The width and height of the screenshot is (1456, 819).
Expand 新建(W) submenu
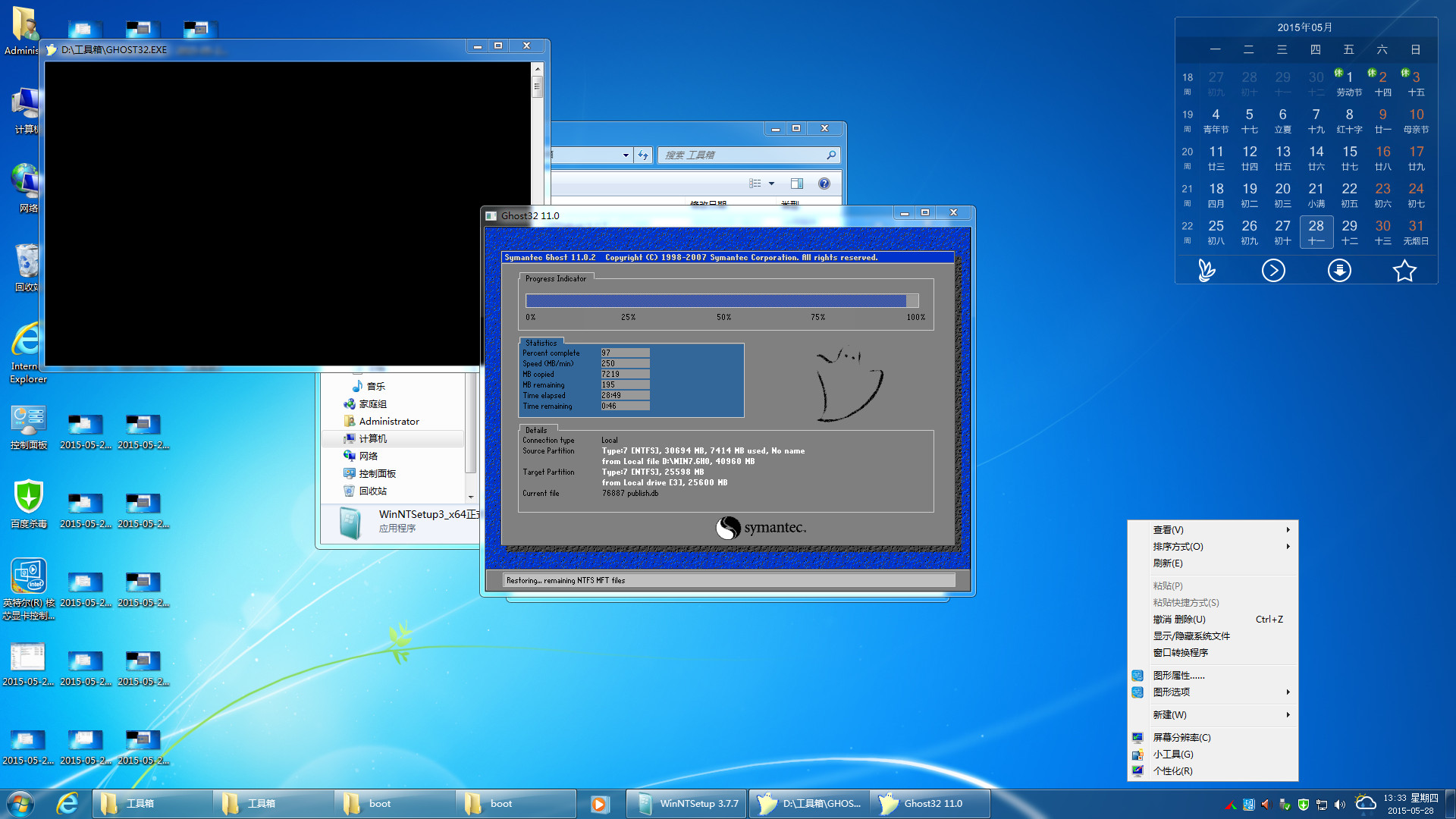click(1213, 715)
